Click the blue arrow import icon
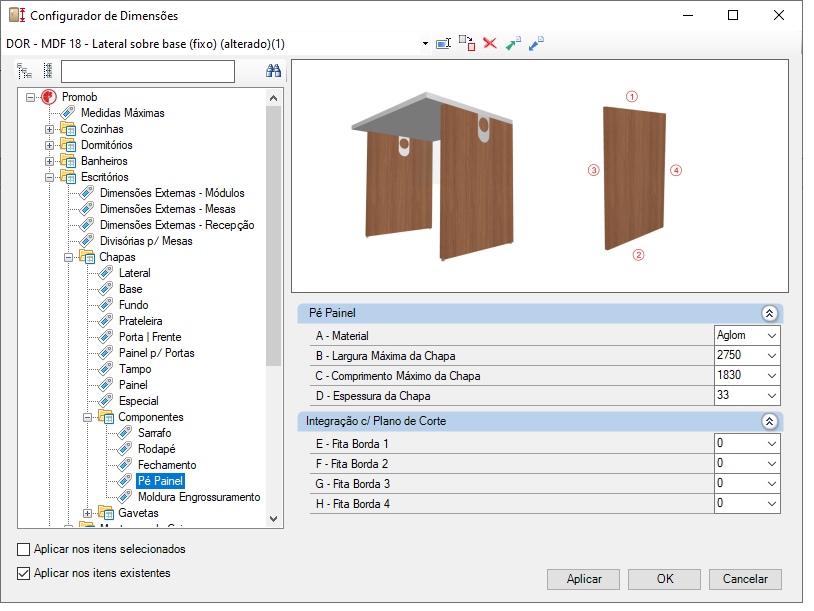The image size is (814, 611). tap(536, 44)
